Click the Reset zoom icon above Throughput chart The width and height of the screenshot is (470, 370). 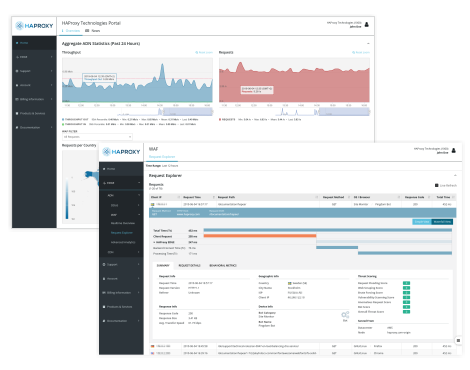pyautogui.click(x=197, y=52)
